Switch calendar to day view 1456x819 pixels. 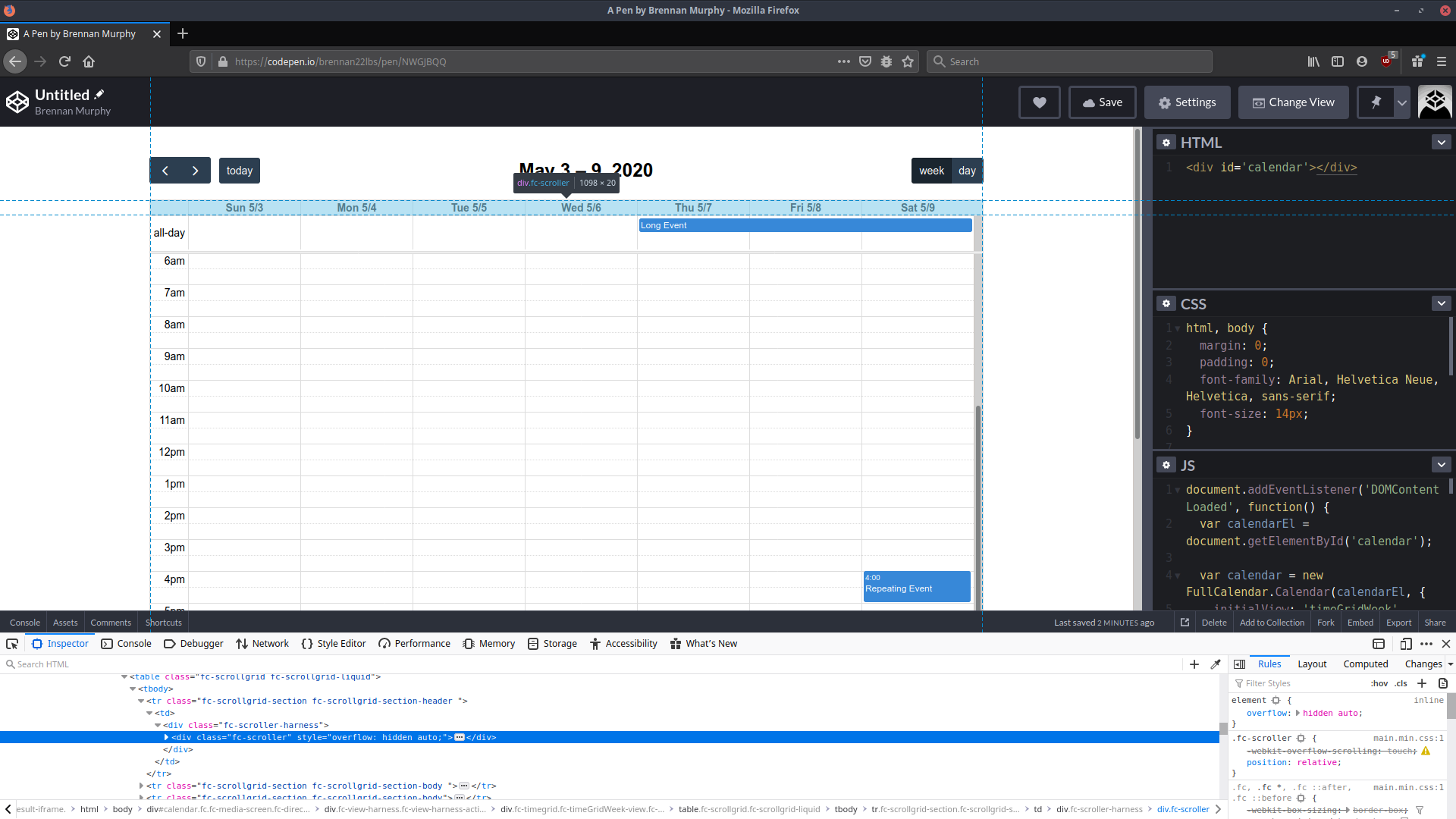[967, 170]
